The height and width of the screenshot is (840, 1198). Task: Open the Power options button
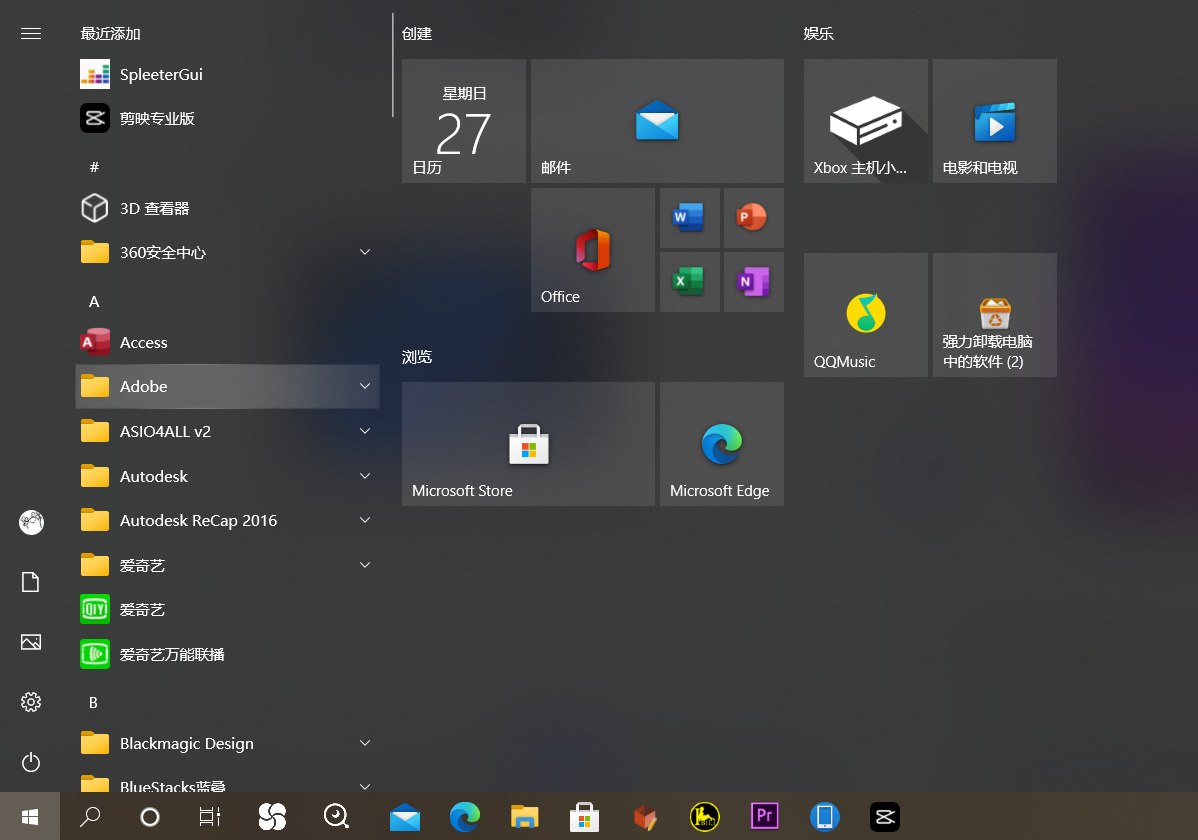tap(31, 762)
